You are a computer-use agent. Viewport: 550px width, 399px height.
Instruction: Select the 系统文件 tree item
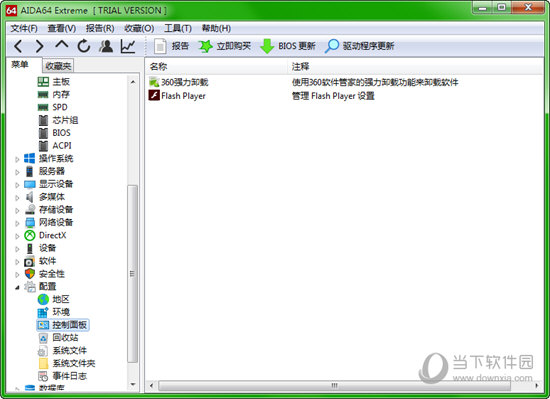coord(62,351)
